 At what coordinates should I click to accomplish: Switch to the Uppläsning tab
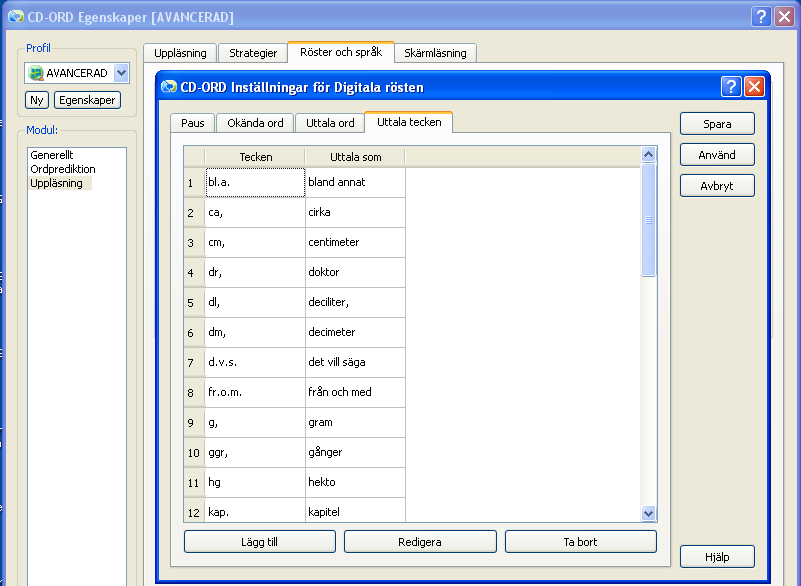tap(180, 53)
